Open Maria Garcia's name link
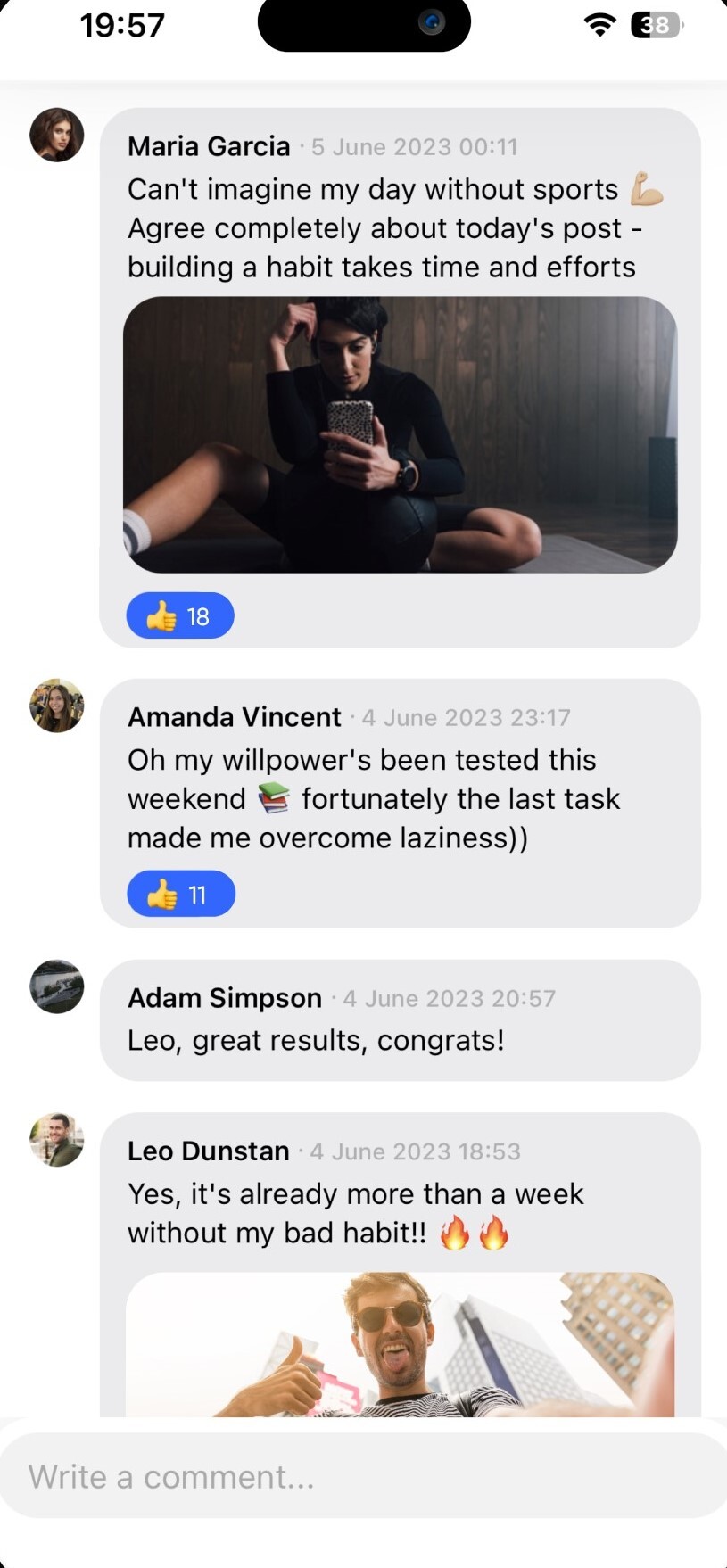 click(x=209, y=146)
